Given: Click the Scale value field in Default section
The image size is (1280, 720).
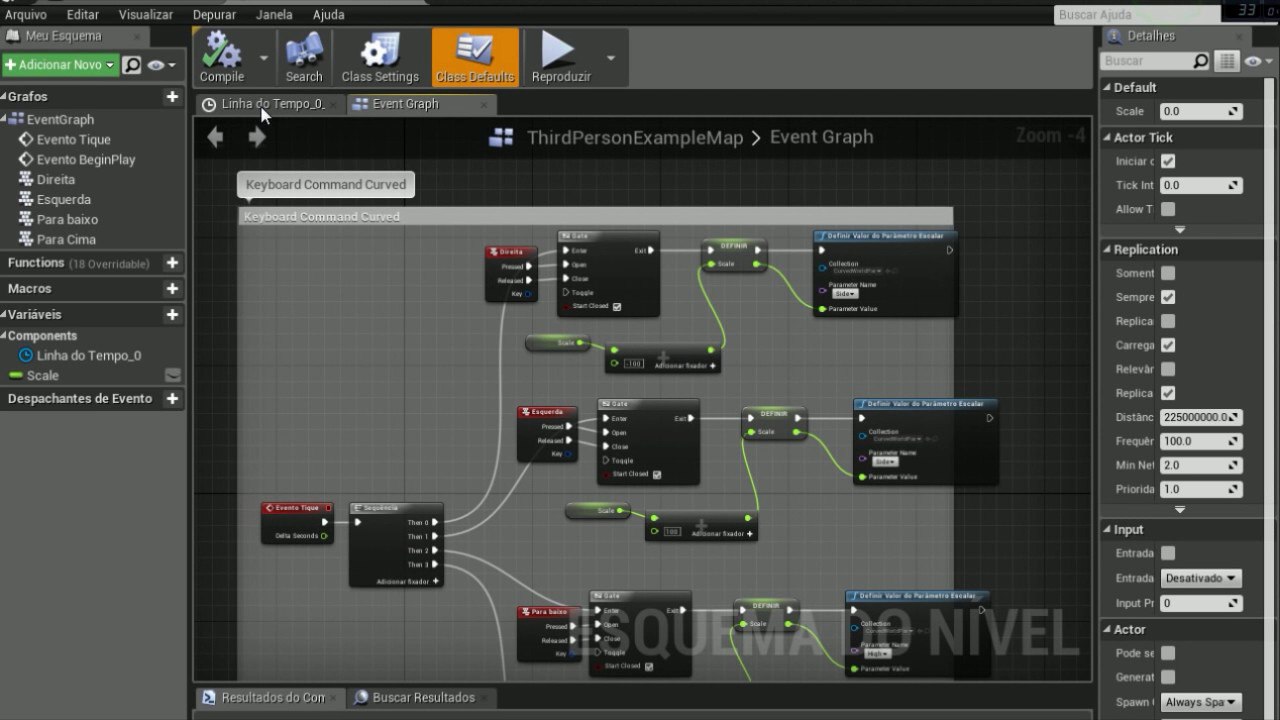Looking at the screenshot, I should pos(1201,112).
